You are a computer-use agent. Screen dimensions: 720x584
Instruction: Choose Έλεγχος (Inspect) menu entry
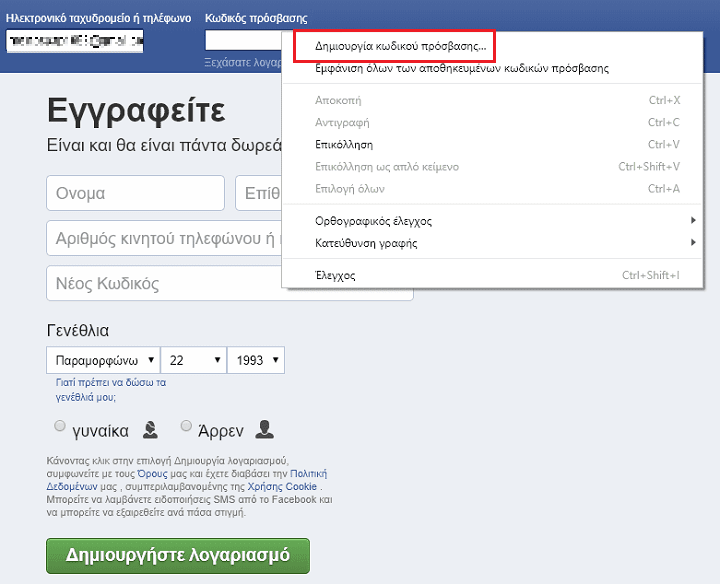pyautogui.click(x=493, y=275)
